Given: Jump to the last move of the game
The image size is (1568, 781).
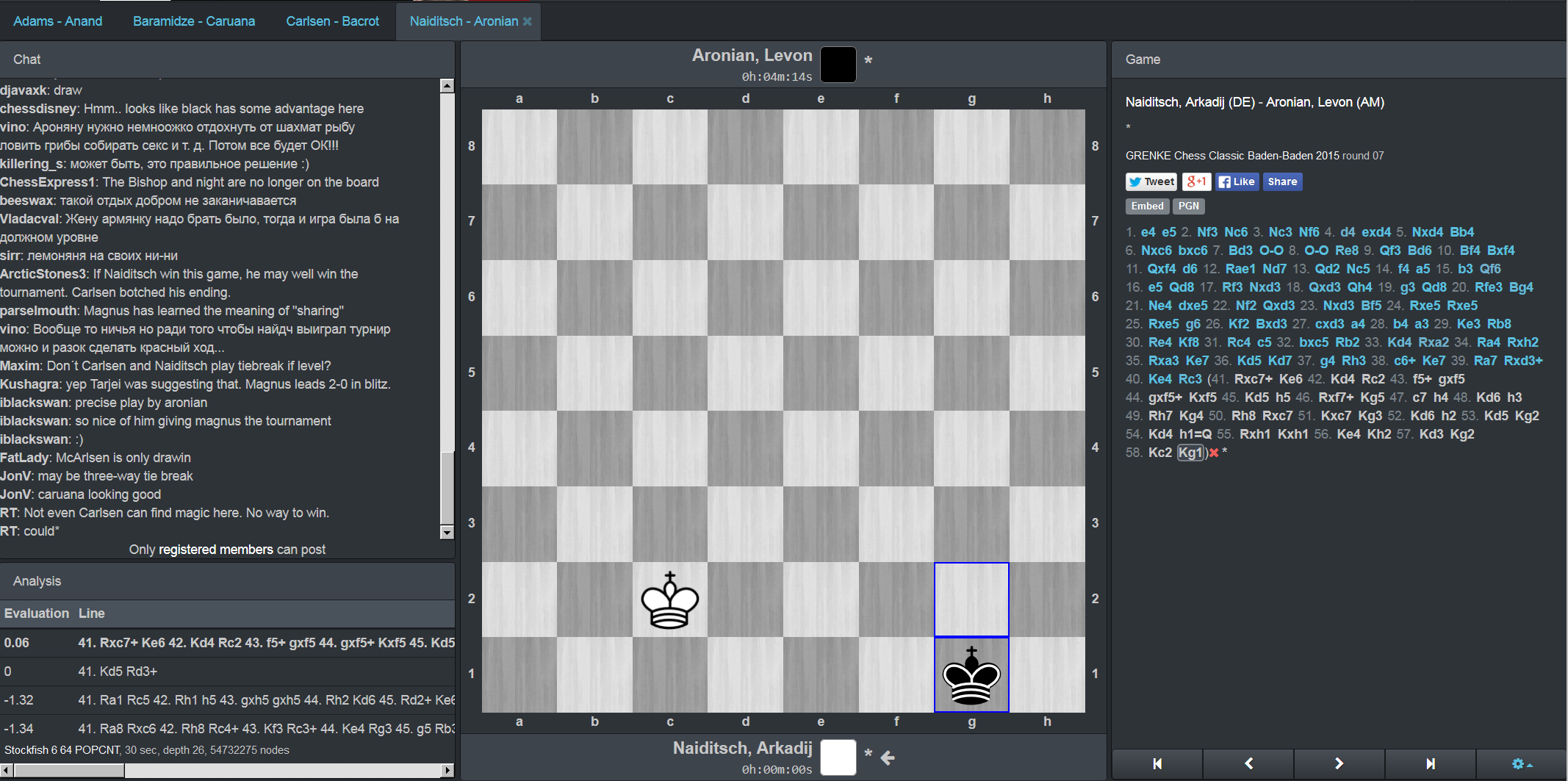Looking at the screenshot, I should pos(1431,764).
